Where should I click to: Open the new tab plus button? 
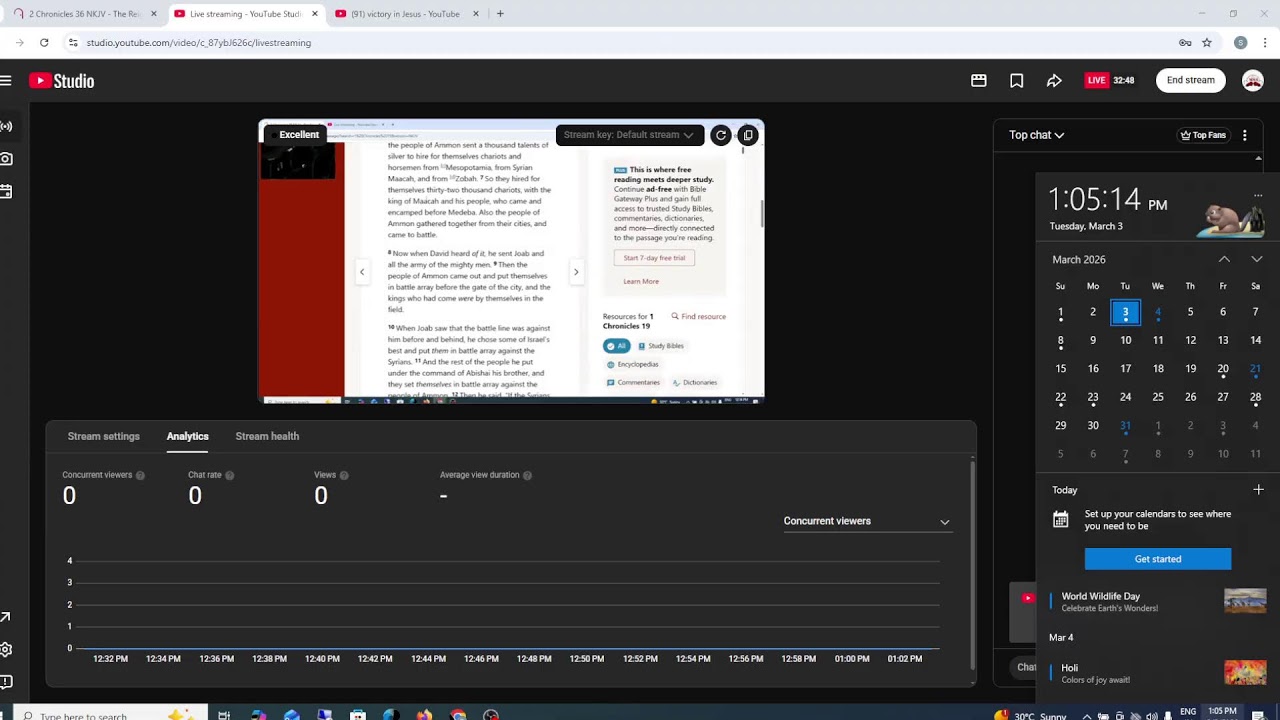click(500, 14)
